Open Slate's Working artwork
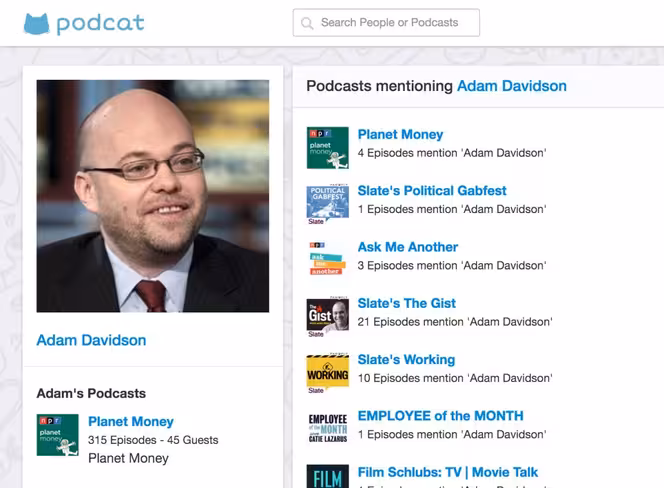This screenshot has height=488, width=664. [x=328, y=373]
